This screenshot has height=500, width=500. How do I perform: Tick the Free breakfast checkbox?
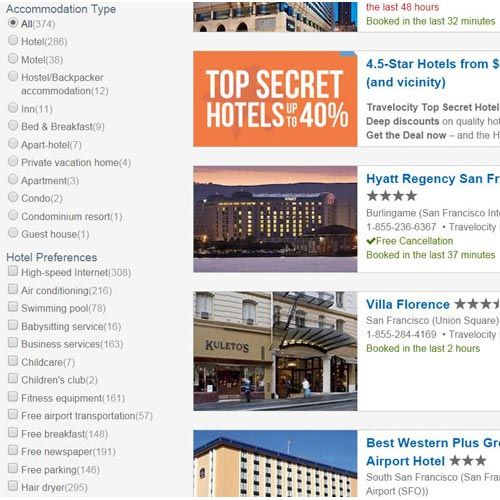coord(13,432)
